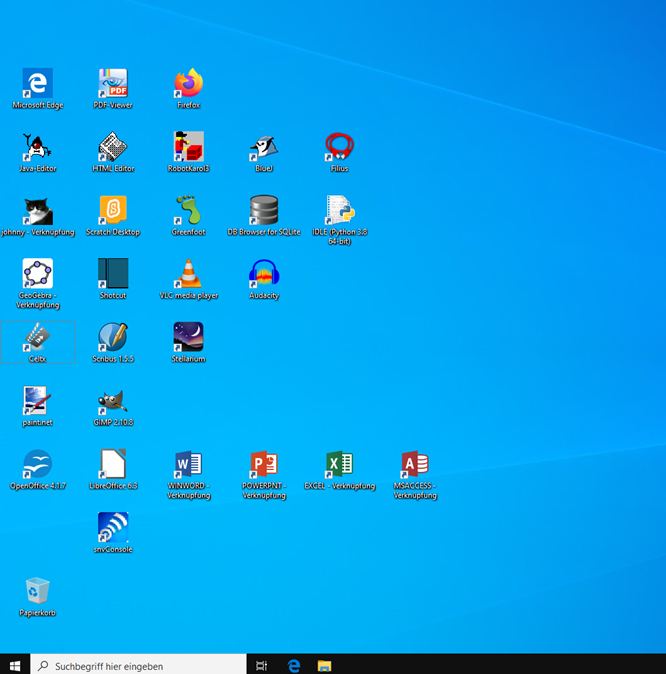This screenshot has width=666, height=674.
Task: Click the HTML Editor icon
Action: point(113,147)
